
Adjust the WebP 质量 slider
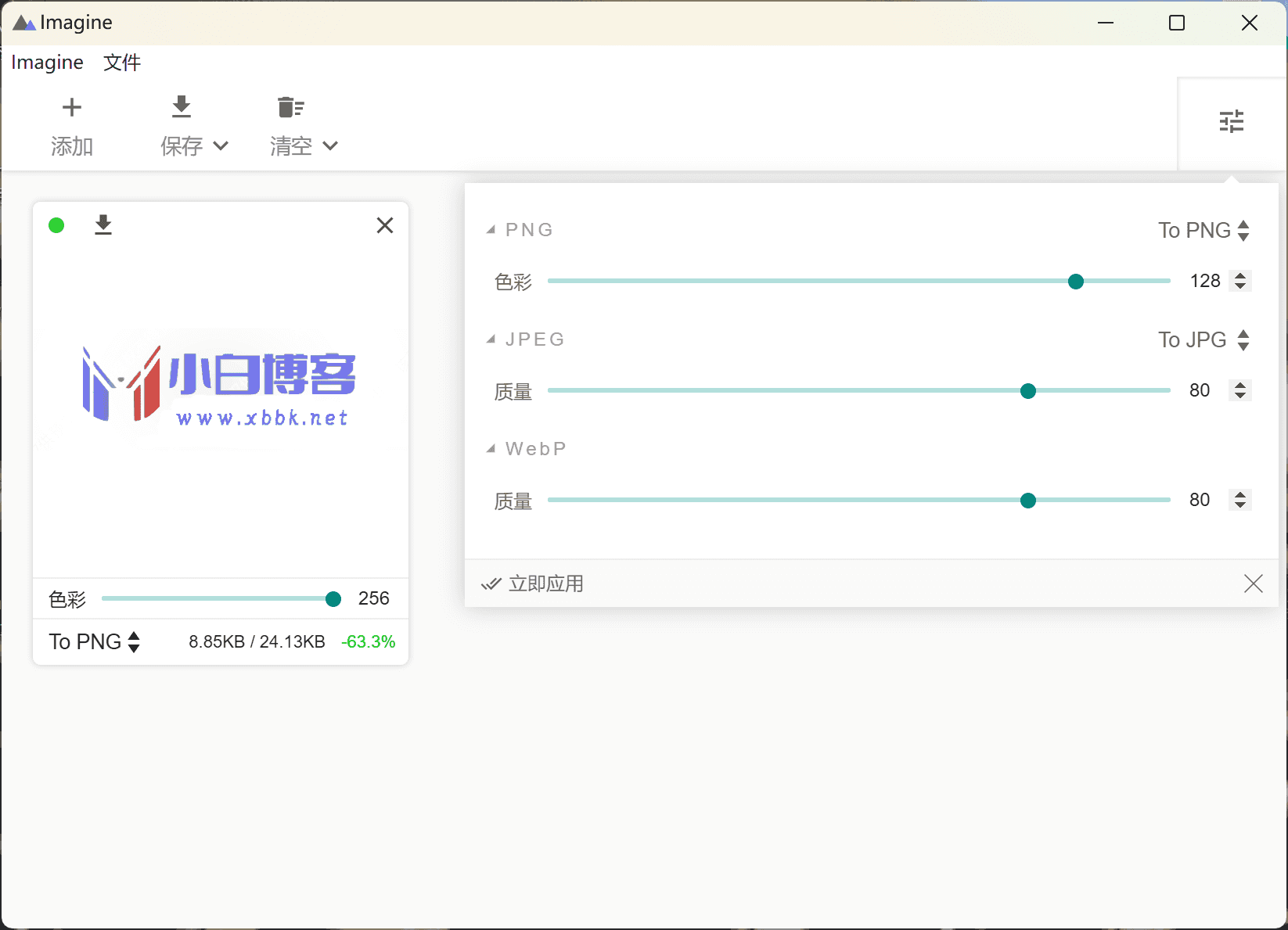(x=858, y=501)
